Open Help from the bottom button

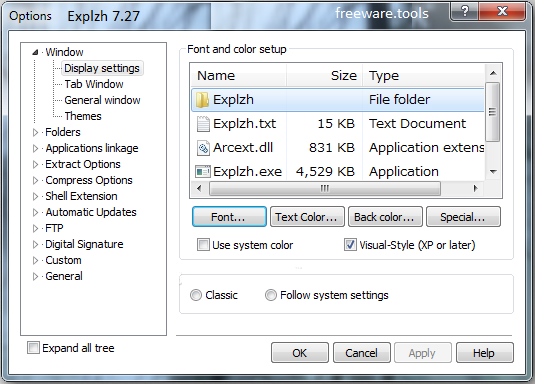coord(485,353)
